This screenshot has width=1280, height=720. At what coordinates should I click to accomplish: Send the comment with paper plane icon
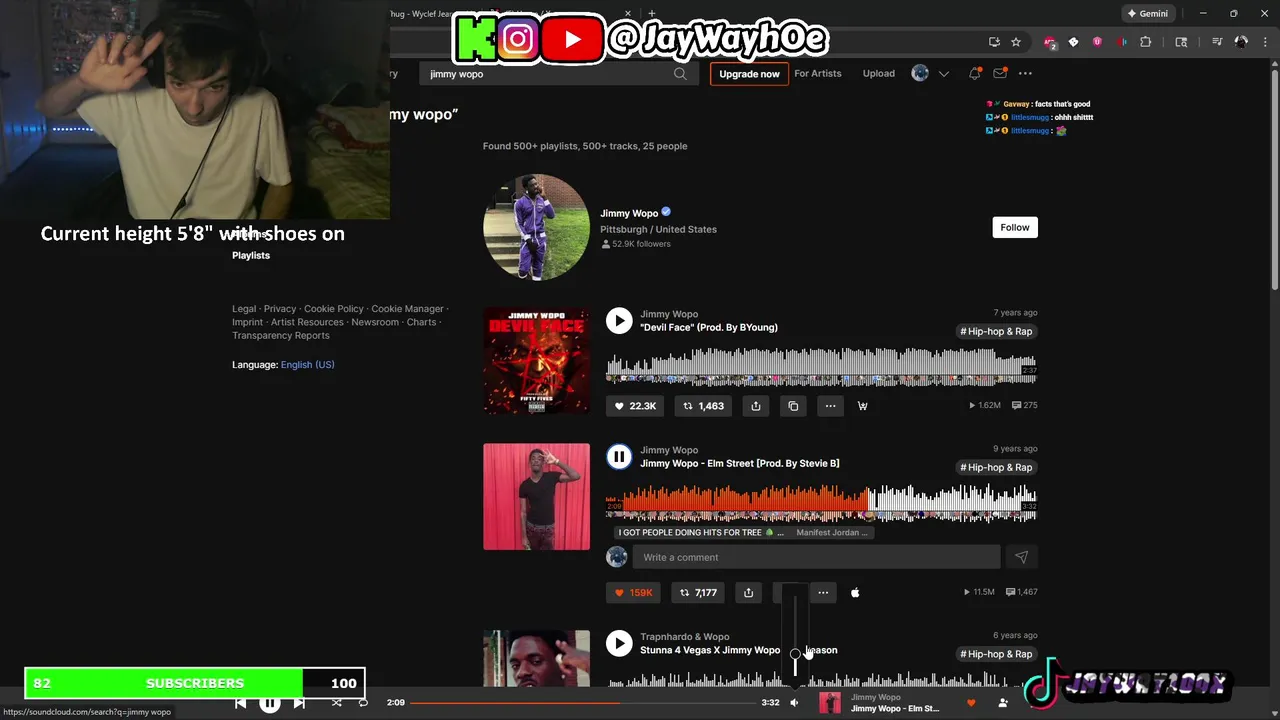1021,557
